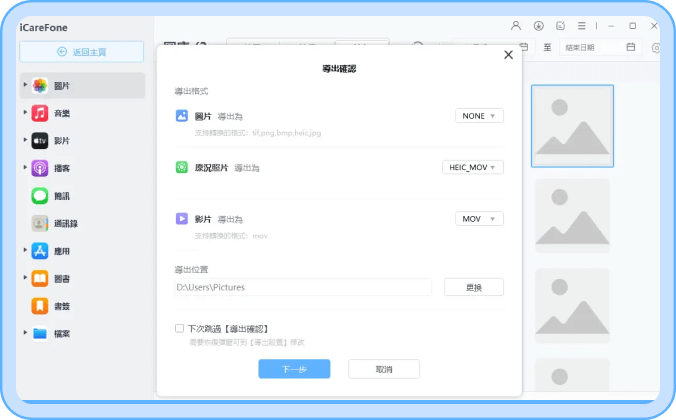
Task: Click the 更換 change location button
Action: click(474, 287)
